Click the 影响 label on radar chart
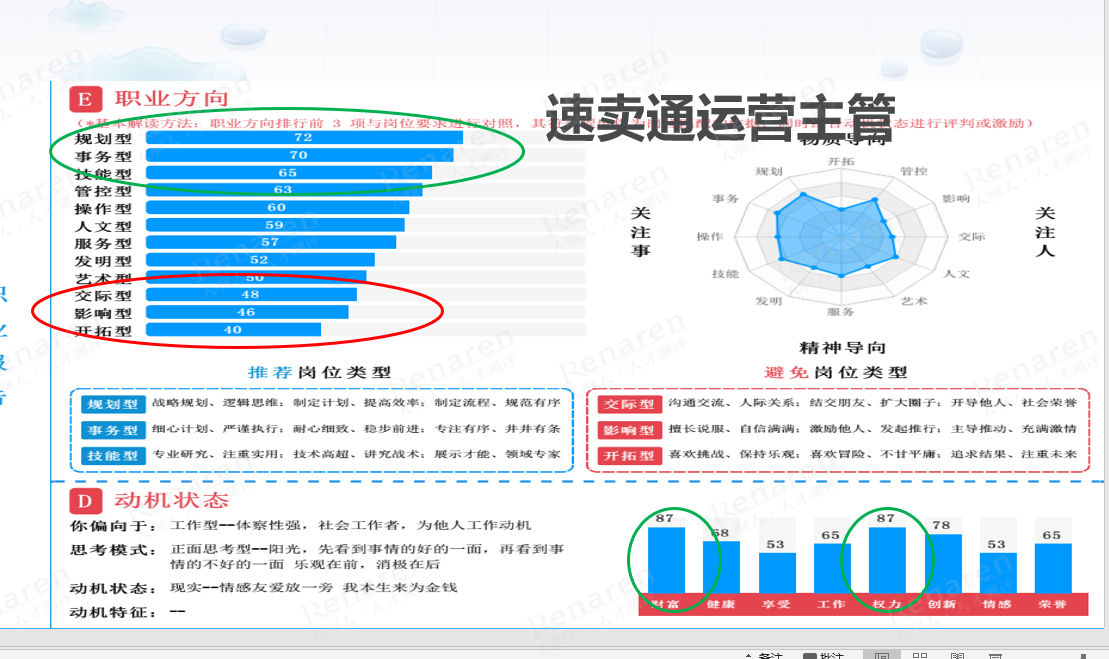This screenshot has width=1109, height=659. pos(956,199)
